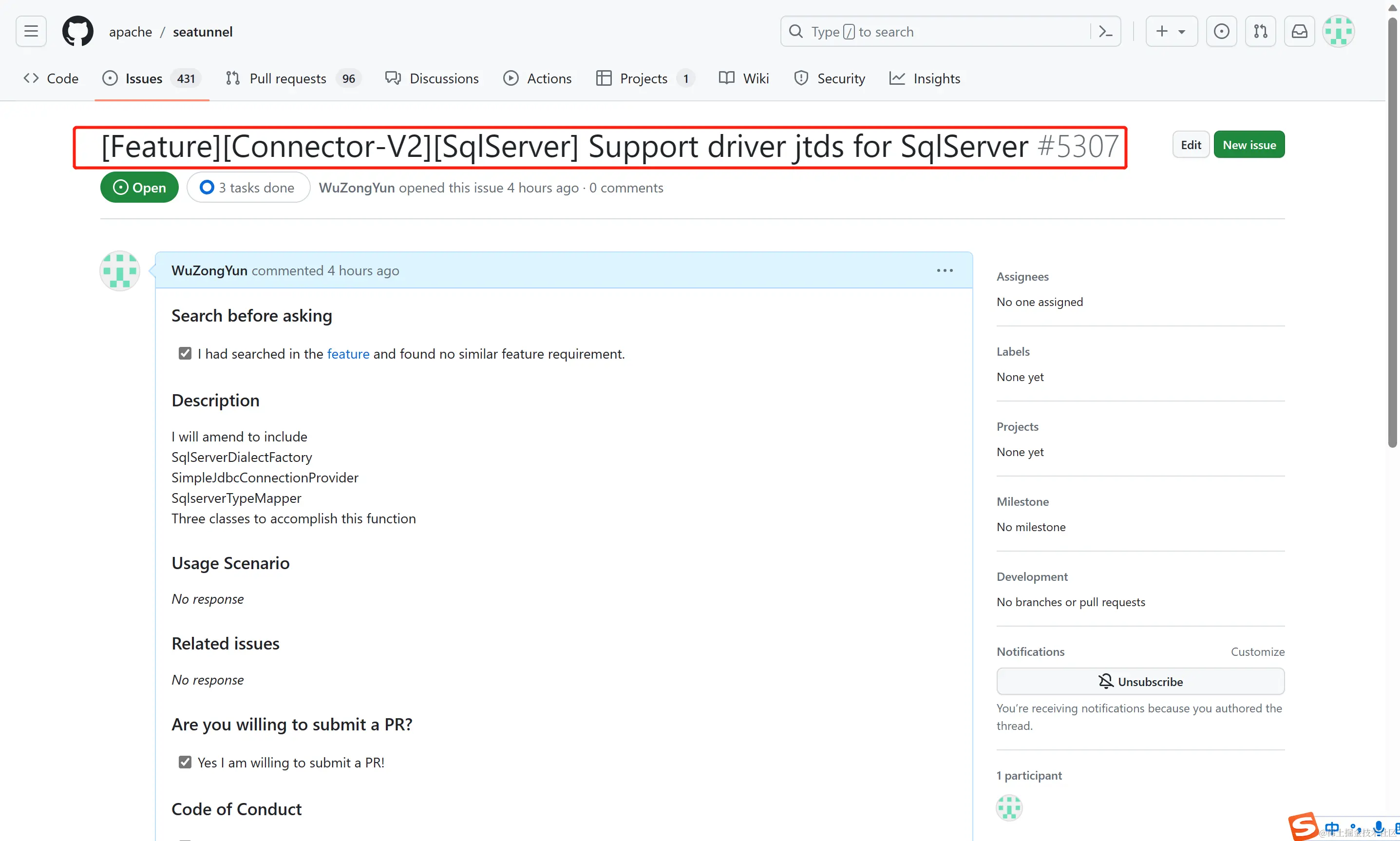Uncheck the 'had searched in the feature' checkbox

[185, 354]
